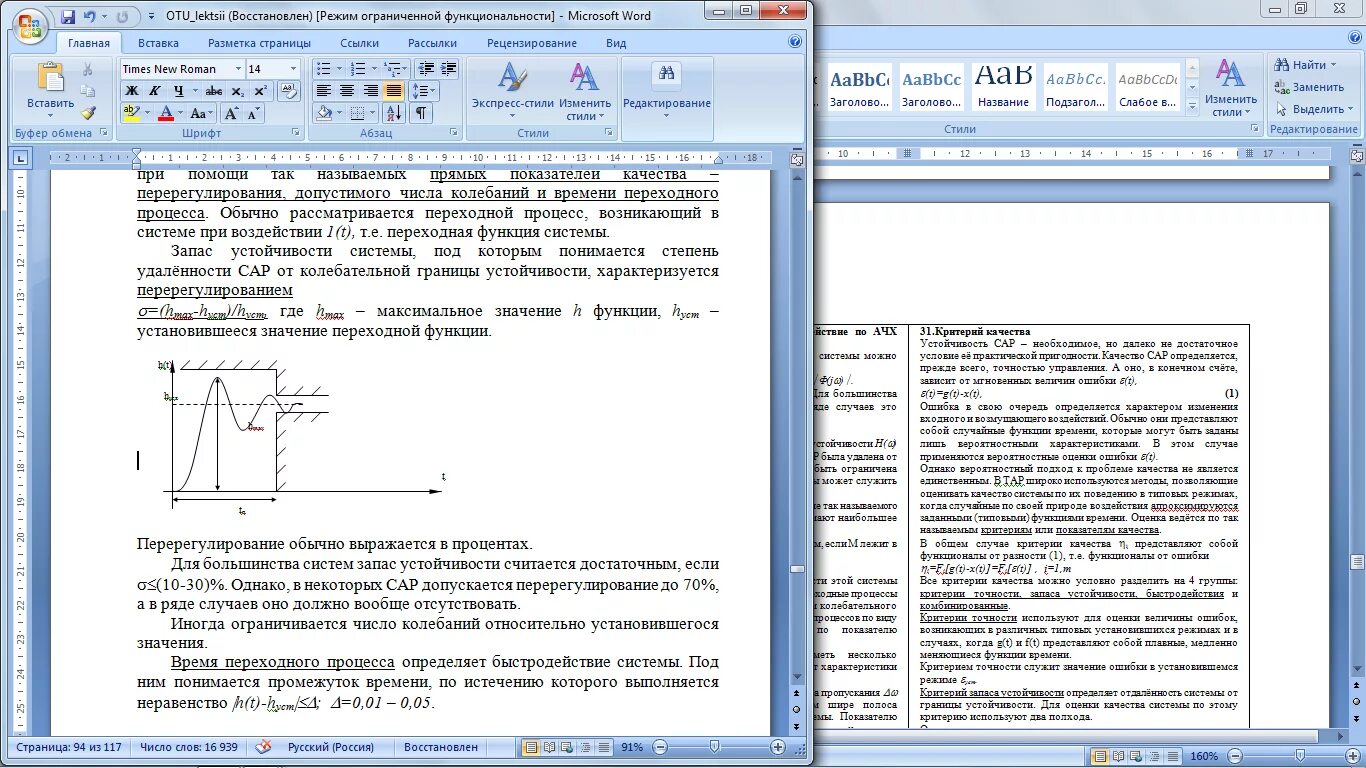Click the ruler tab selector corner

[x=20, y=158]
